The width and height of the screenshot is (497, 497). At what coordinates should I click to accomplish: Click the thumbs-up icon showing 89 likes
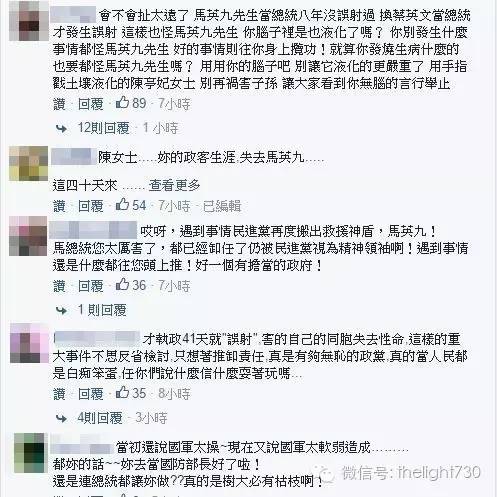point(122,103)
